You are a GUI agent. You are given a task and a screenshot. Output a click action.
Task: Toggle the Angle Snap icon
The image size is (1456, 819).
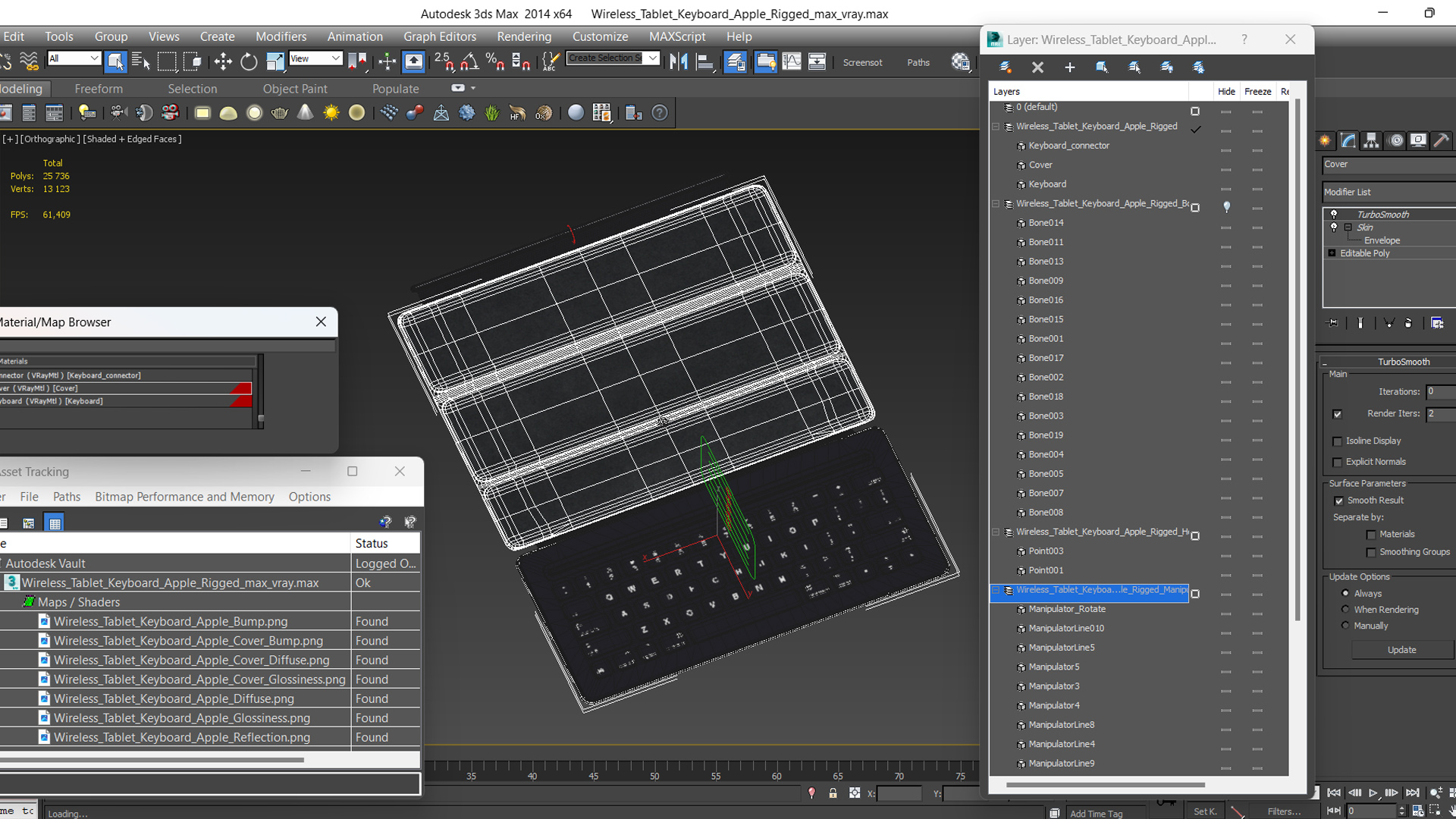click(x=470, y=61)
